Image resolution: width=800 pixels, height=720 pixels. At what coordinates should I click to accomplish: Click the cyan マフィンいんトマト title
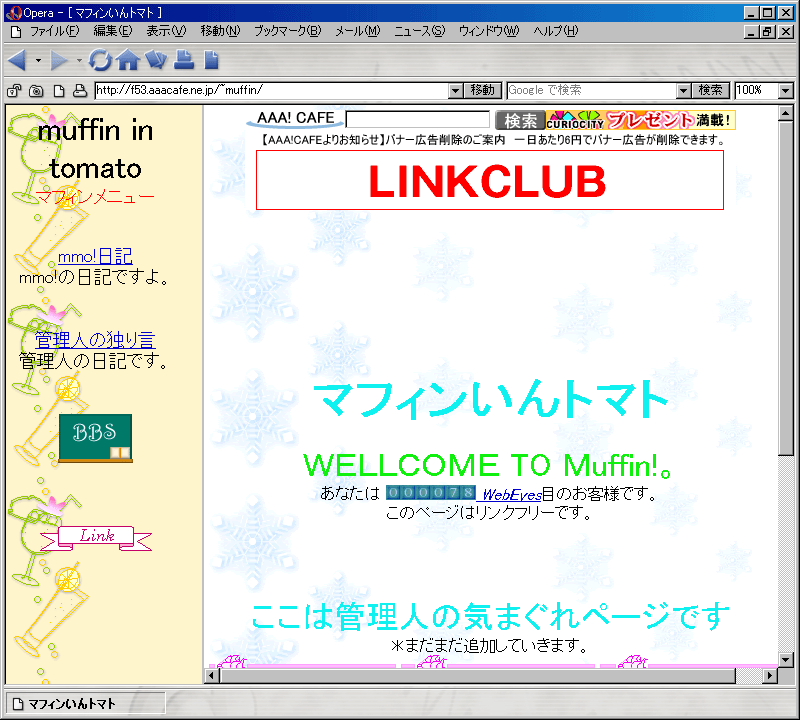coord(491,400)
